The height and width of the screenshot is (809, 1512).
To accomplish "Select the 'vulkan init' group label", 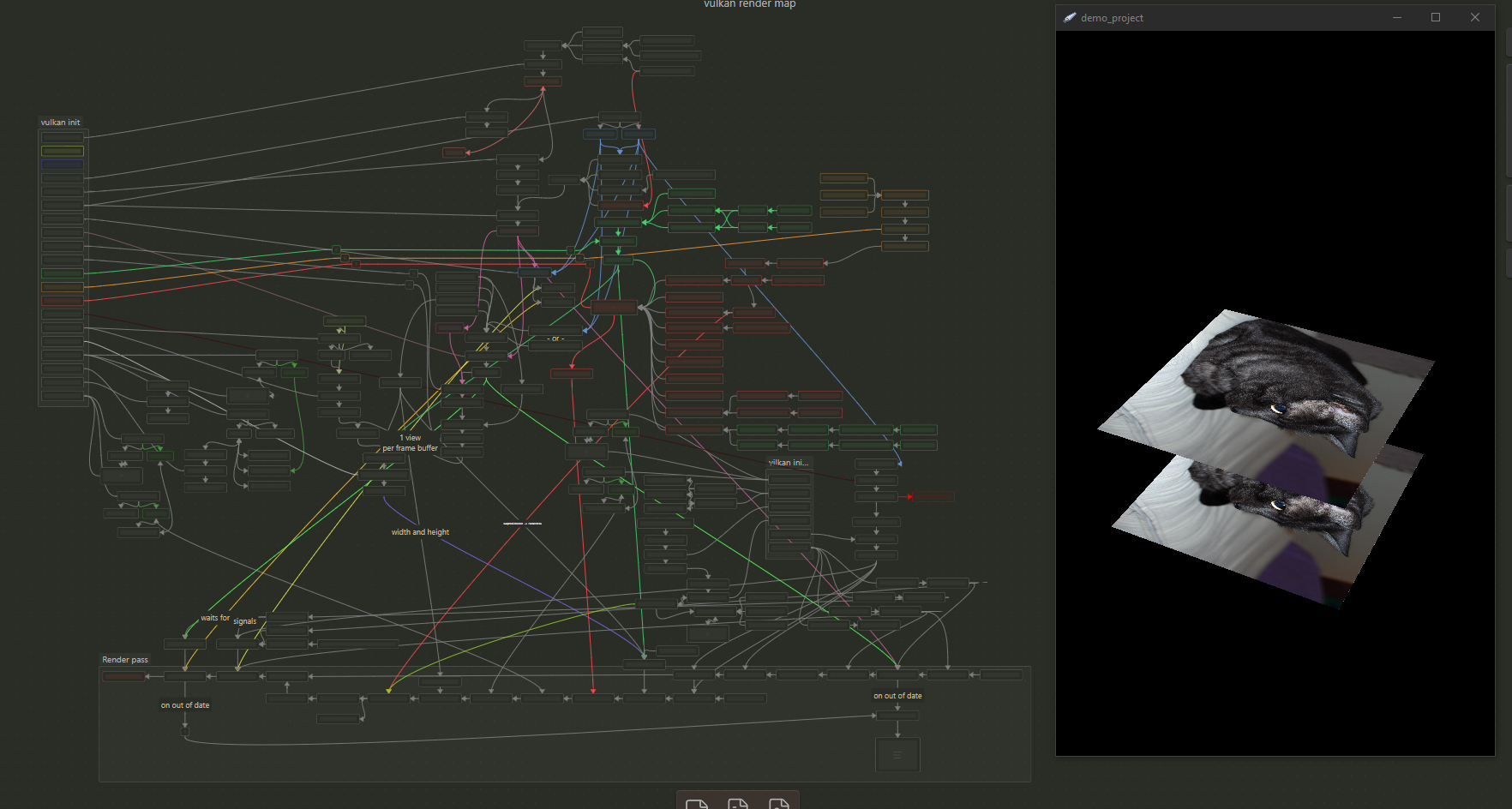I will click(60, 123).
